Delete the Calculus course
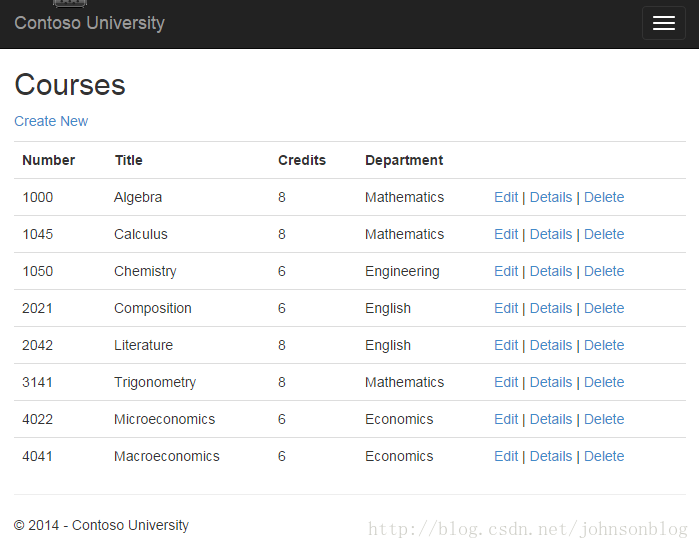The width and height of the screenshot is (699, 549). (x=604, y=234)
